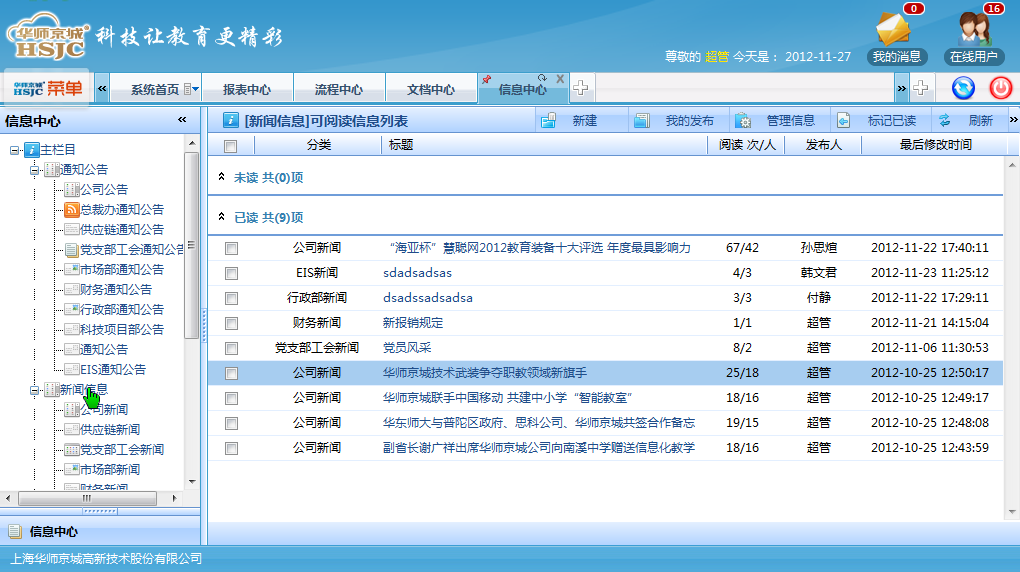The height and width of the screenshot is (572, 1020).
Task: Click the info icon beside 主栏目
Action: tap(32, 150)
